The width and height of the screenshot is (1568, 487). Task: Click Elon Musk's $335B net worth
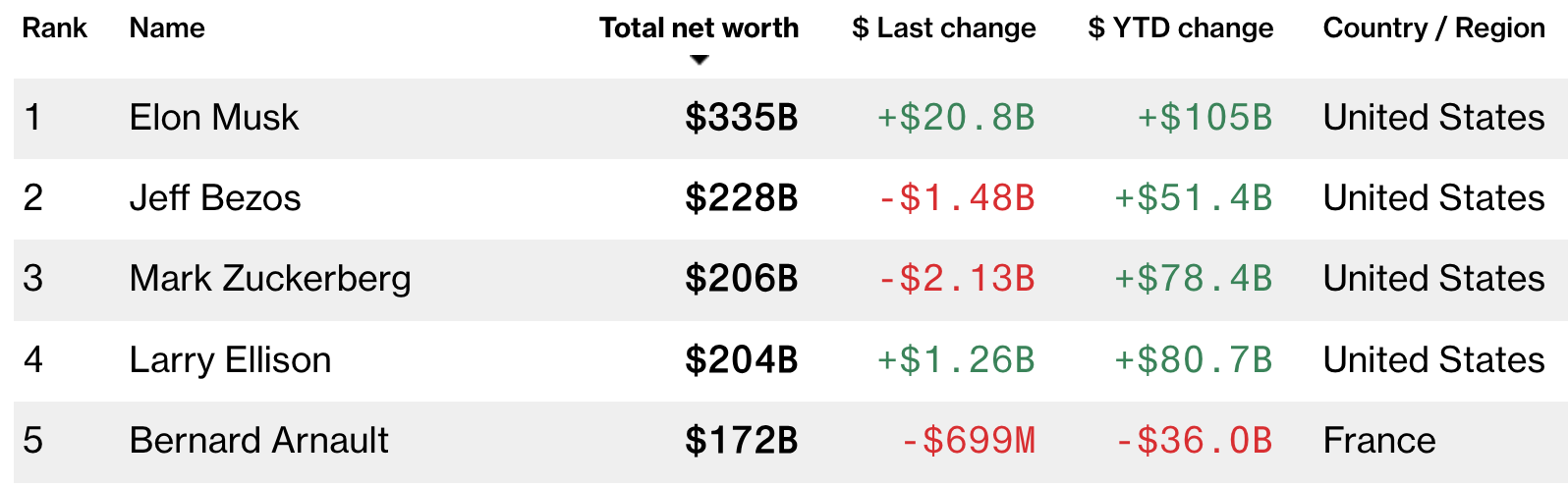point(741,118)
